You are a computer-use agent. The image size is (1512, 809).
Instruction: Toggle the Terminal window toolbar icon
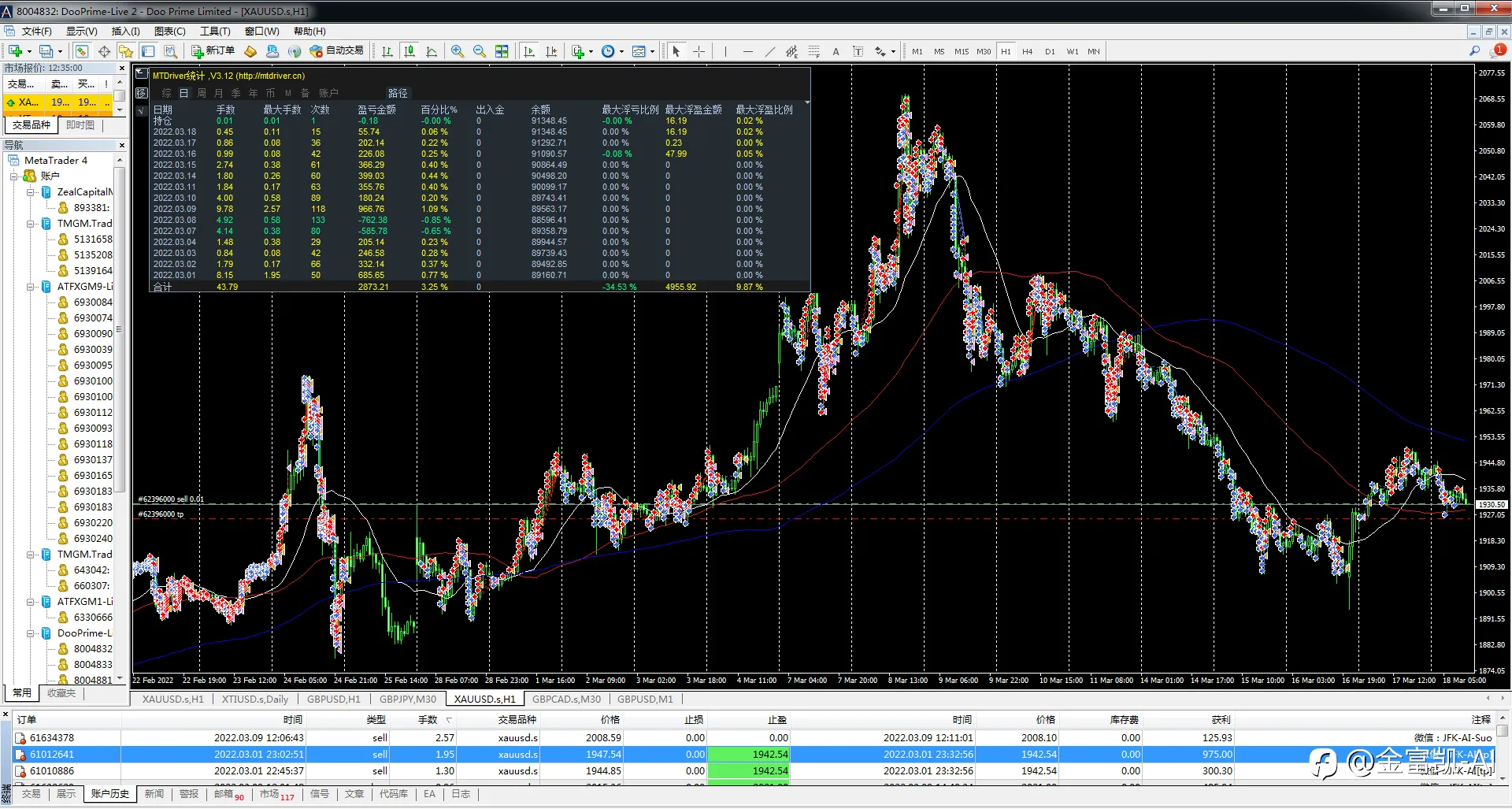[x=148, y=51]
